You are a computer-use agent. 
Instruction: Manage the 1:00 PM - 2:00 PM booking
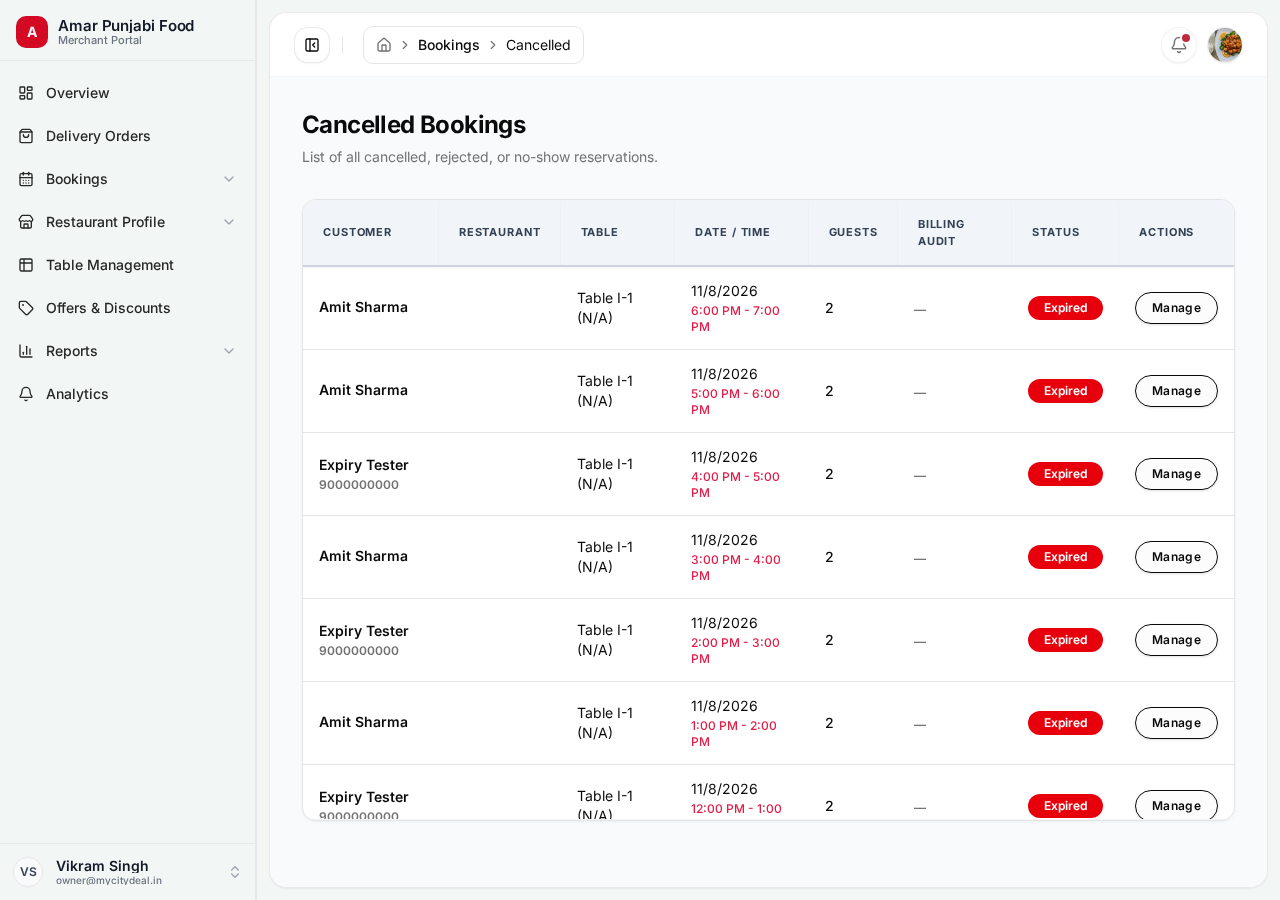point(1176,723)
